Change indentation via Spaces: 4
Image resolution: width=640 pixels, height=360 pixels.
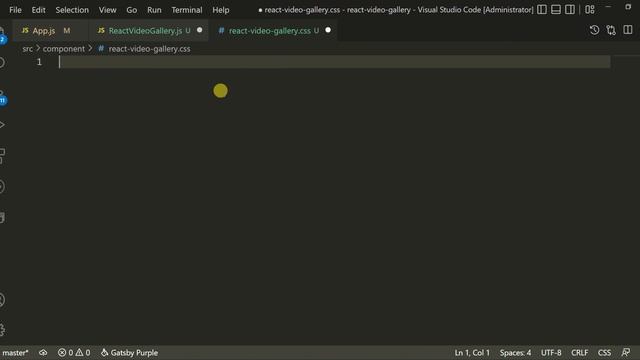click(515, 353)
